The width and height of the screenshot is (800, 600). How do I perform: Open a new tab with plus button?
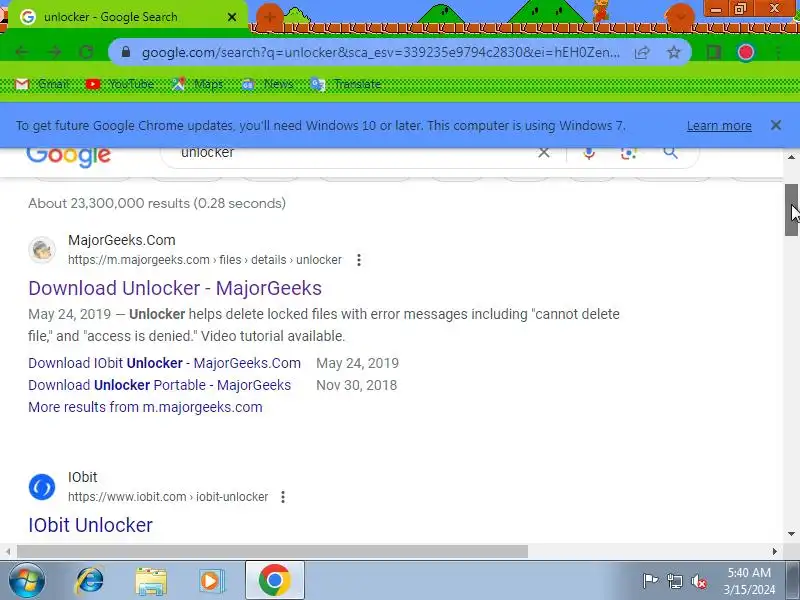269,17
